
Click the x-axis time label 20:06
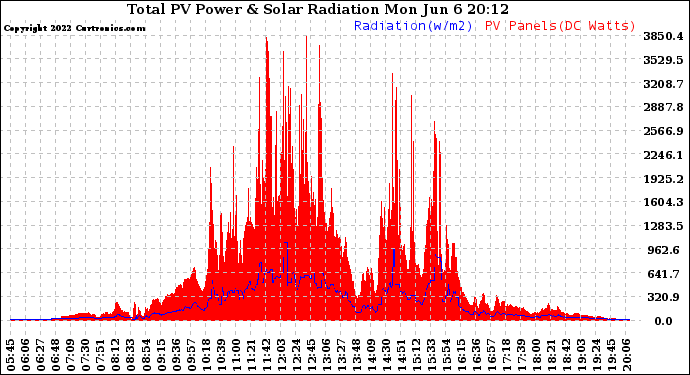tap(626, 355)
